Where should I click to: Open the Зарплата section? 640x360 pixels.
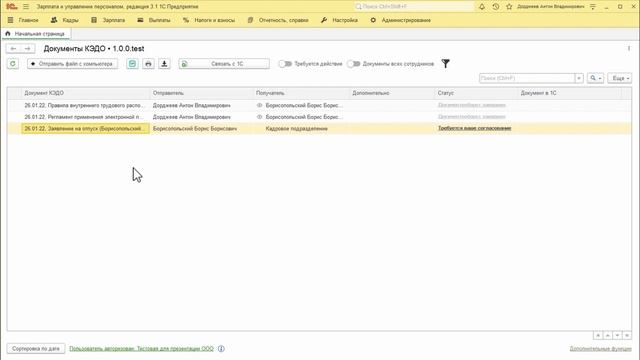coord(108,20)
